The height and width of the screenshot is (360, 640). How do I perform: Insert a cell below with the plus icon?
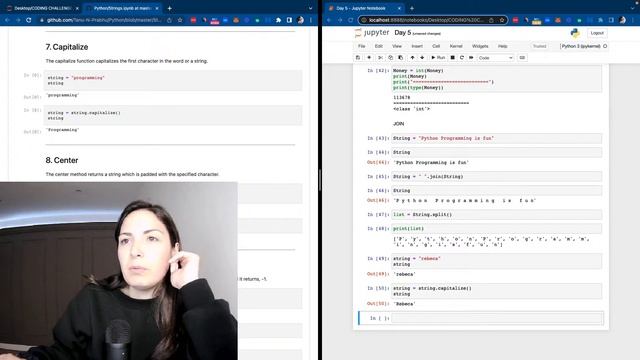click(369, 58)
